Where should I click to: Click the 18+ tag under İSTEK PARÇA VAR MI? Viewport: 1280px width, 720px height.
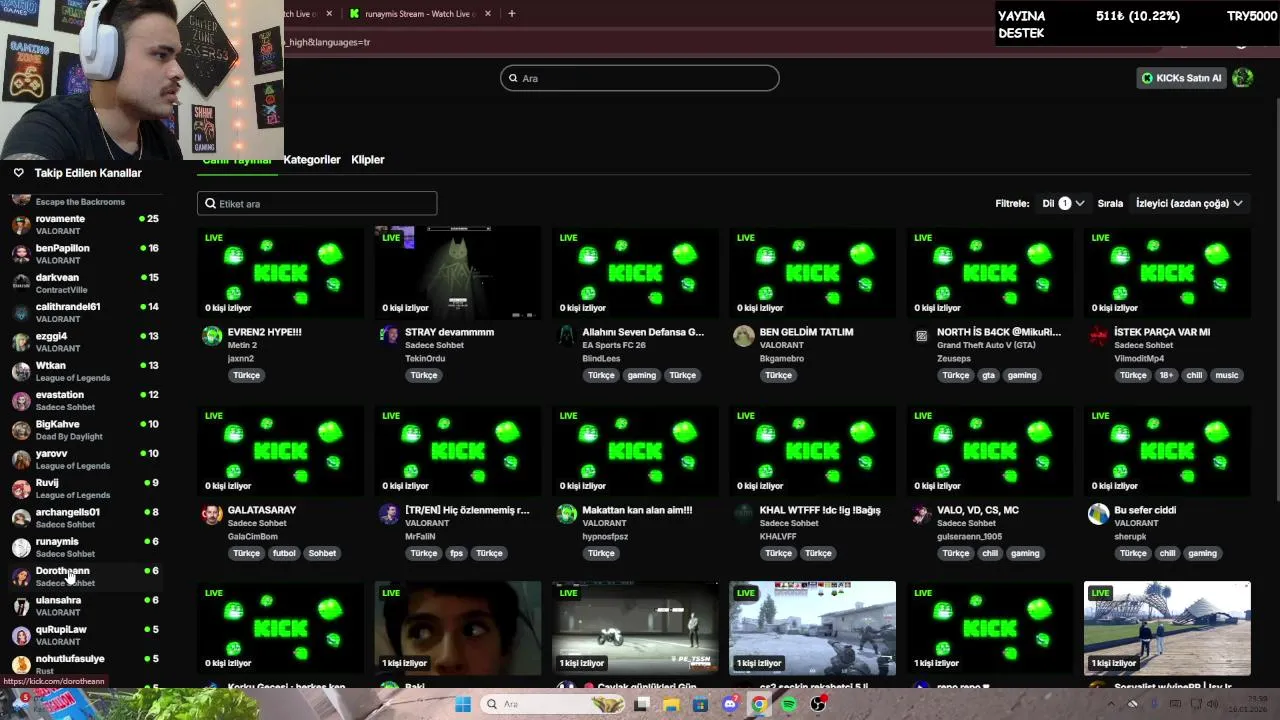(1166, 375)
